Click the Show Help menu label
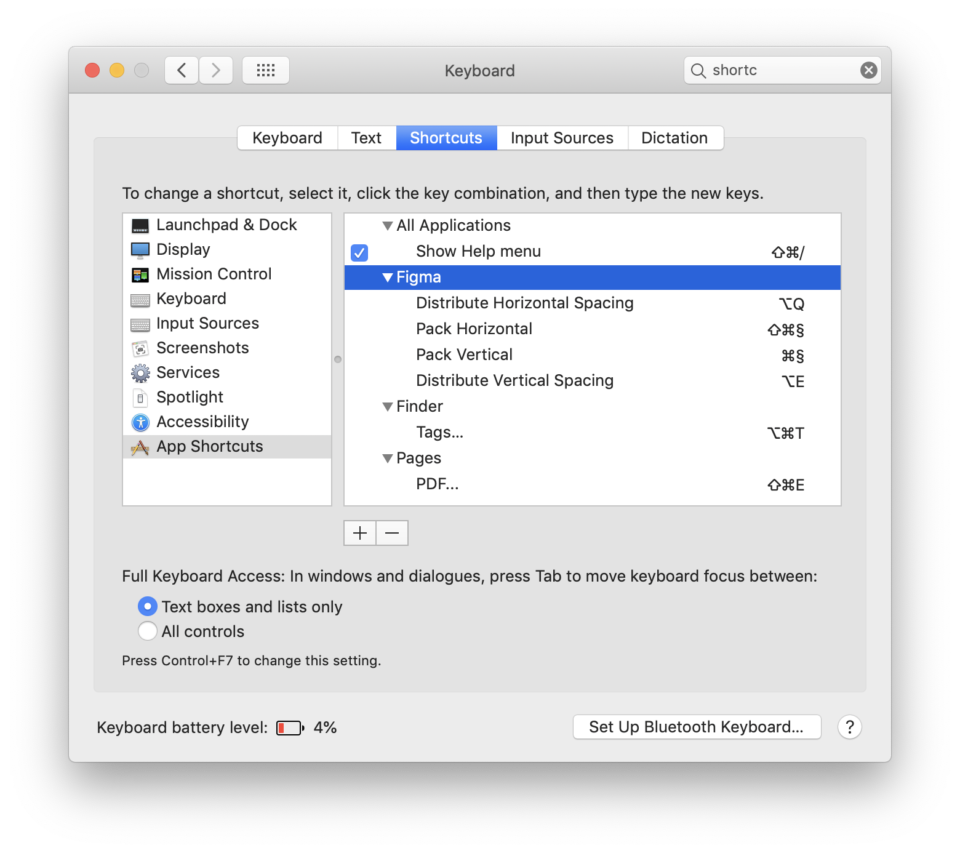Image resolution: width=960 pixels, height=853 pixels. [x=478, y=251]
